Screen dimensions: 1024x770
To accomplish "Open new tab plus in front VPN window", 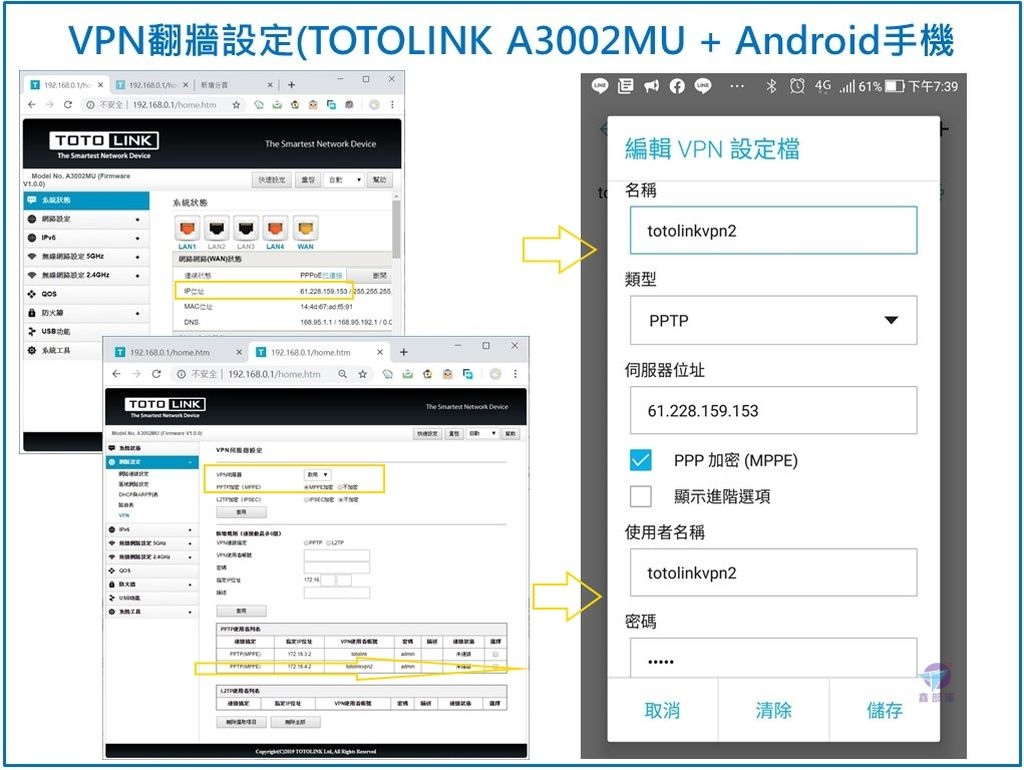I will coord(404,352).
